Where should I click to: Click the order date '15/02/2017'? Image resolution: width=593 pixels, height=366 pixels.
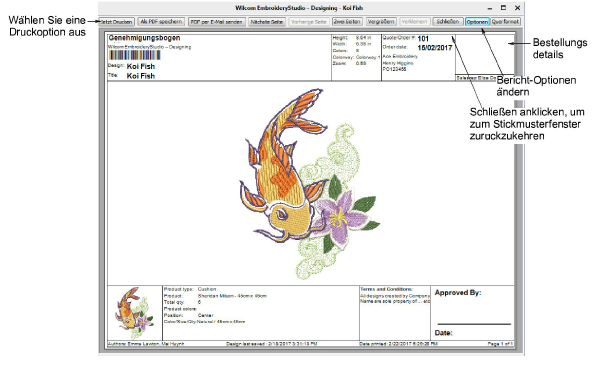tap(435, 48)
